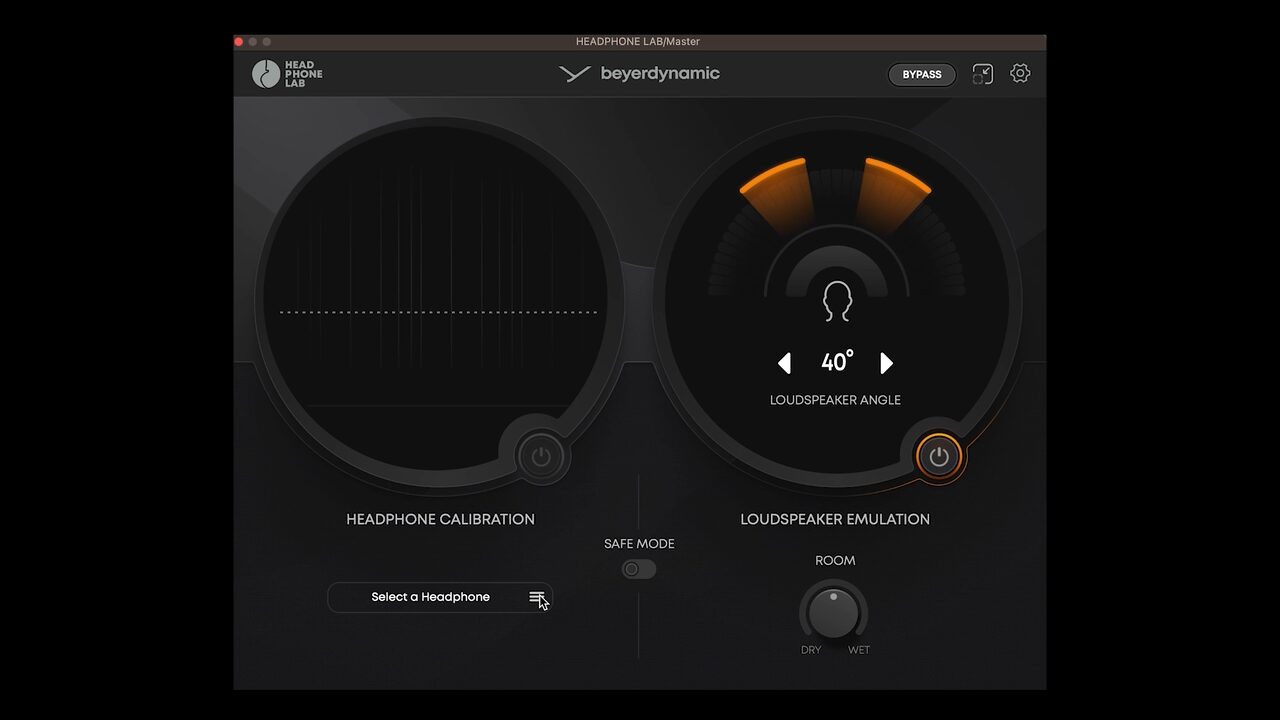Disable Loudspeaker Emulation power button
Image resolution: width=1280 pixels, height=720 pixels.
938,457
